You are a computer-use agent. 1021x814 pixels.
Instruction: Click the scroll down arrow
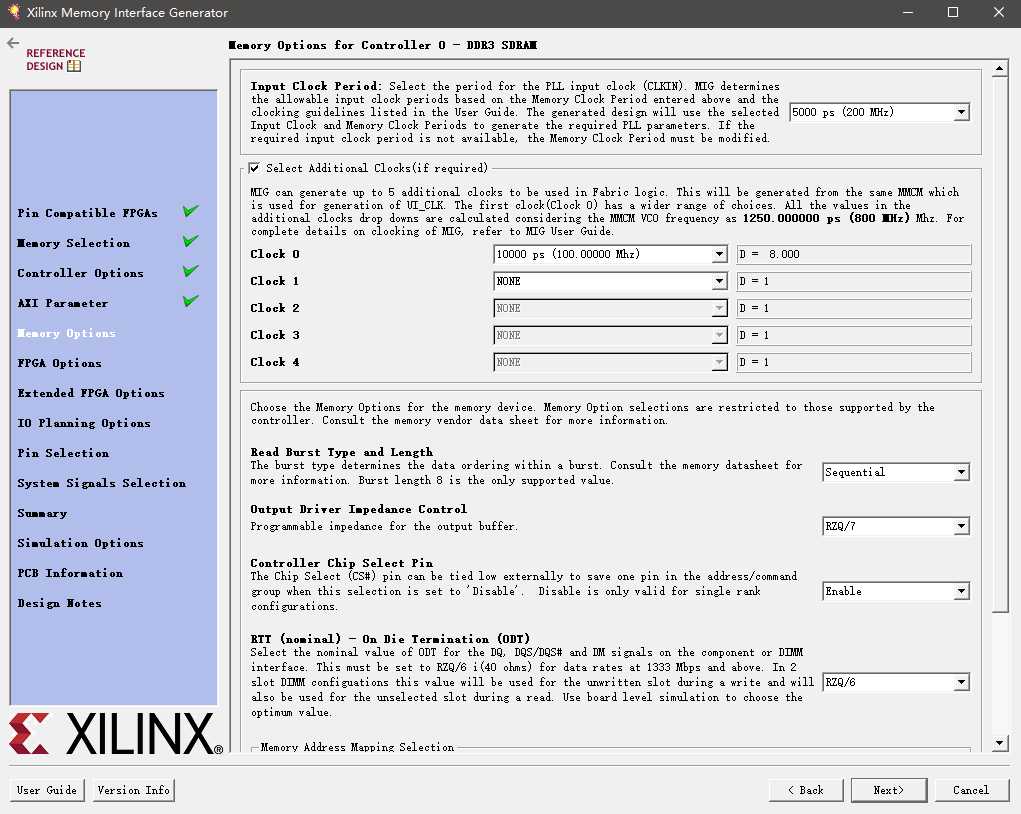click(x=1000, y=742)
